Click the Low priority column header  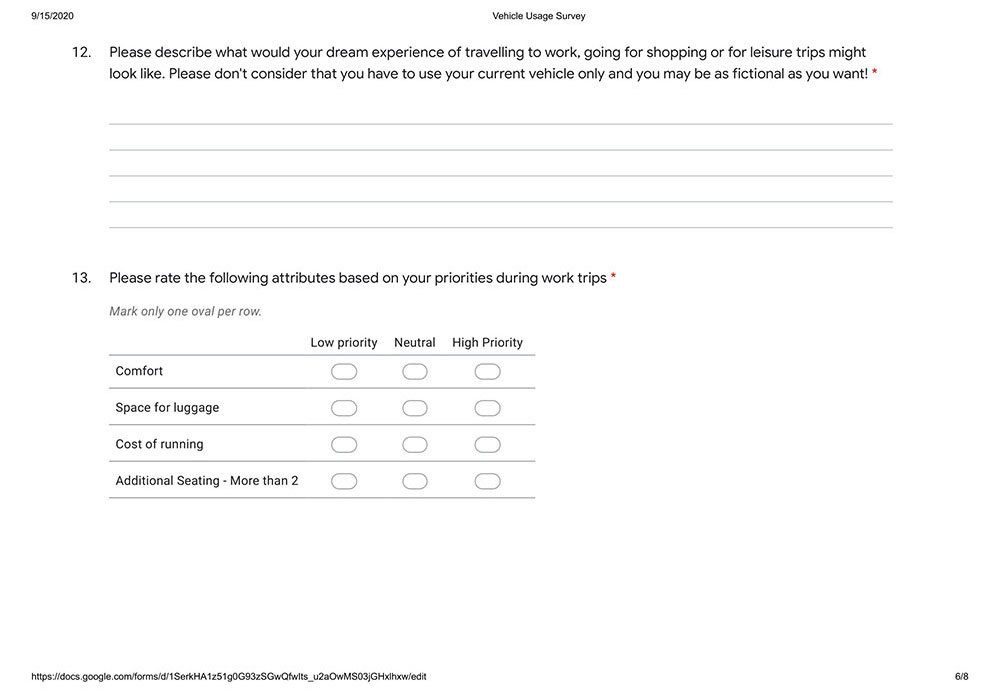[x=344, y=343]
